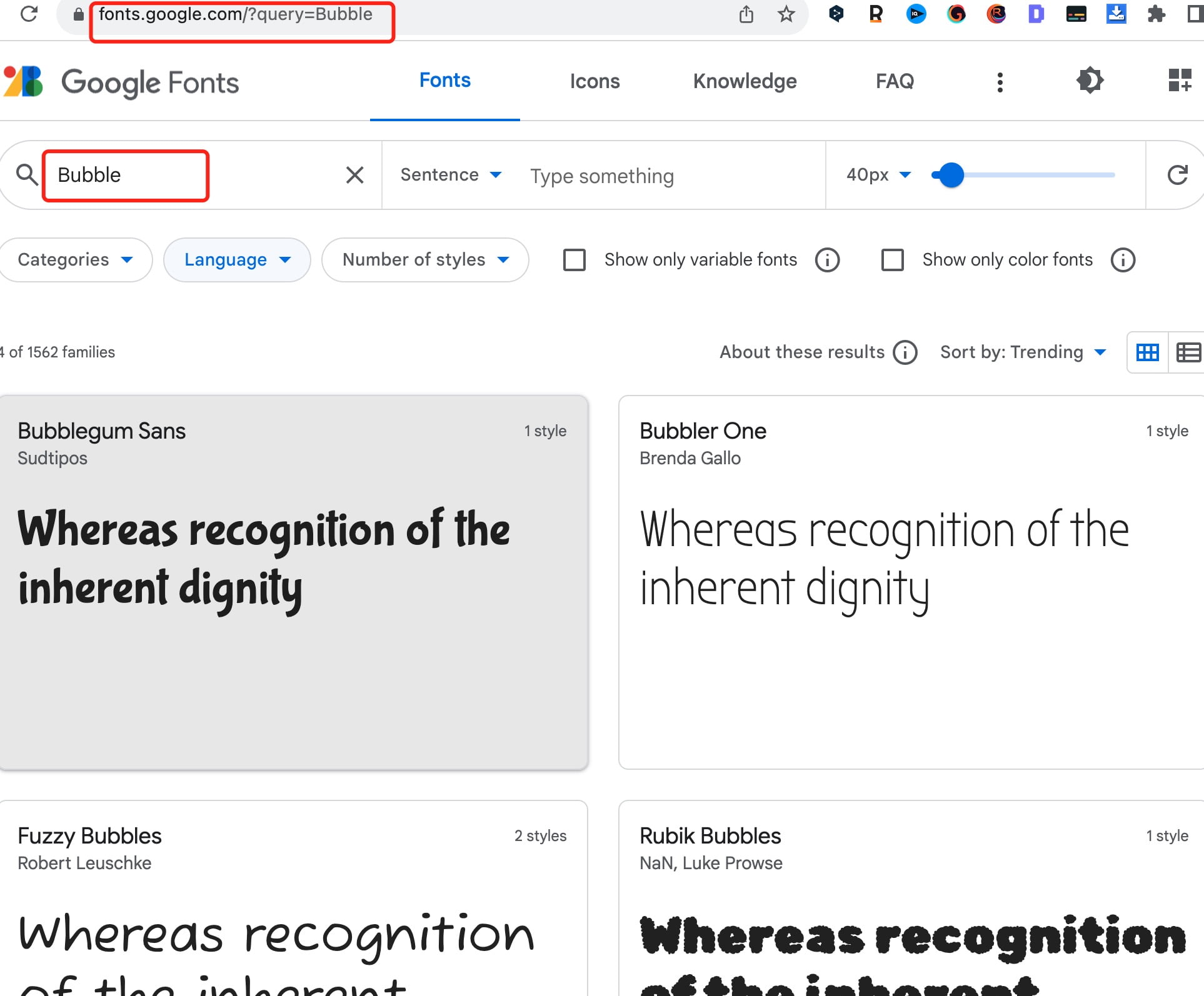Screen dimensions: 1204x996
Task: Open the Knowledge tab
Action: click(x=745, y=81)
